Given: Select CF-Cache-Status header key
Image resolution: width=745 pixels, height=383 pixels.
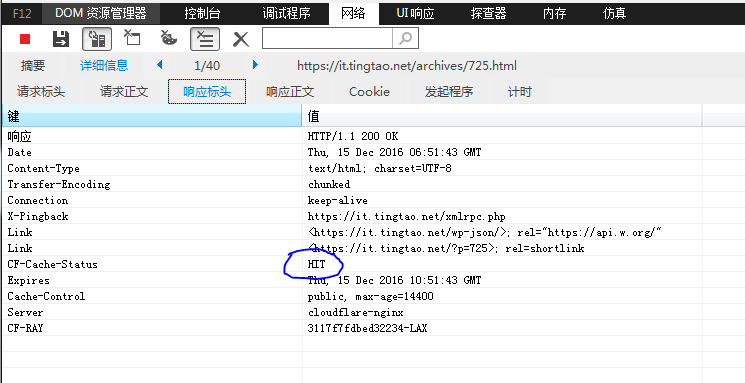Looking at the screenshot, I should click(x=52, y=265).
